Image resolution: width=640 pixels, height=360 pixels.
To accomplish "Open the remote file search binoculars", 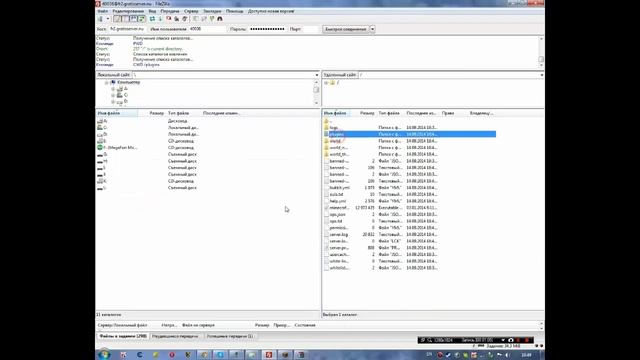I will click(220, 19).
